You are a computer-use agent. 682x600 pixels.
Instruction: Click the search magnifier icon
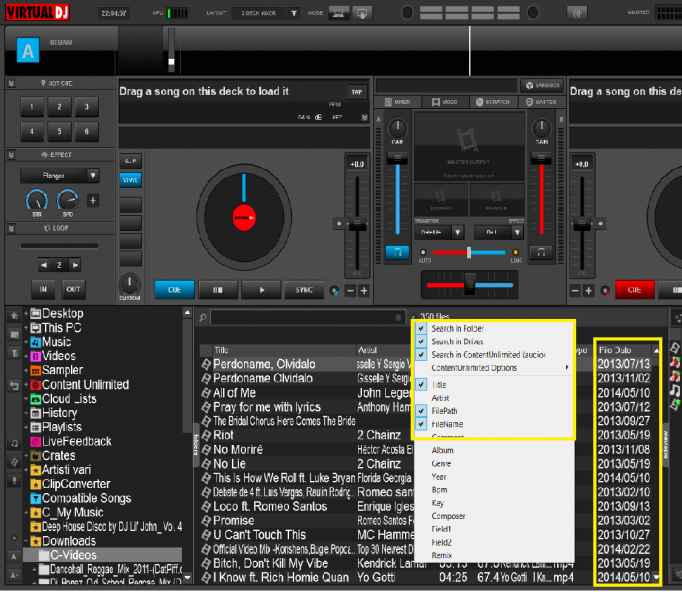(203, 318)
